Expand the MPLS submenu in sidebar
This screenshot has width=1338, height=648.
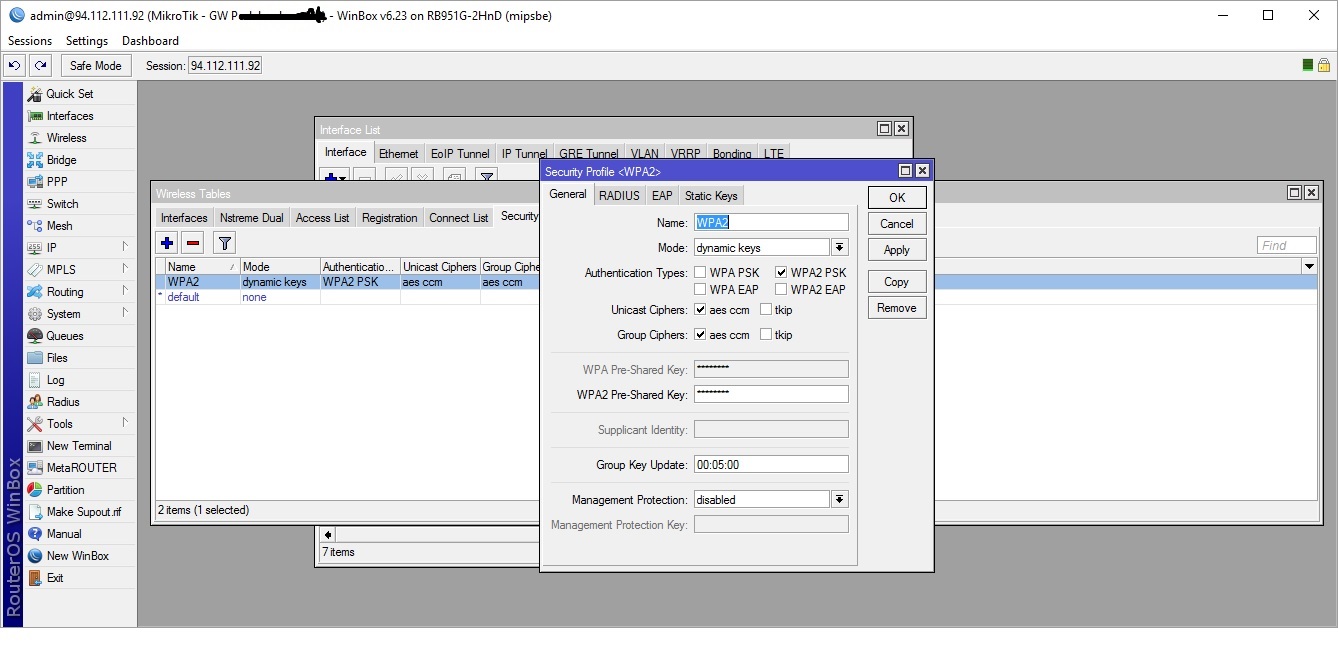(125, 268)
